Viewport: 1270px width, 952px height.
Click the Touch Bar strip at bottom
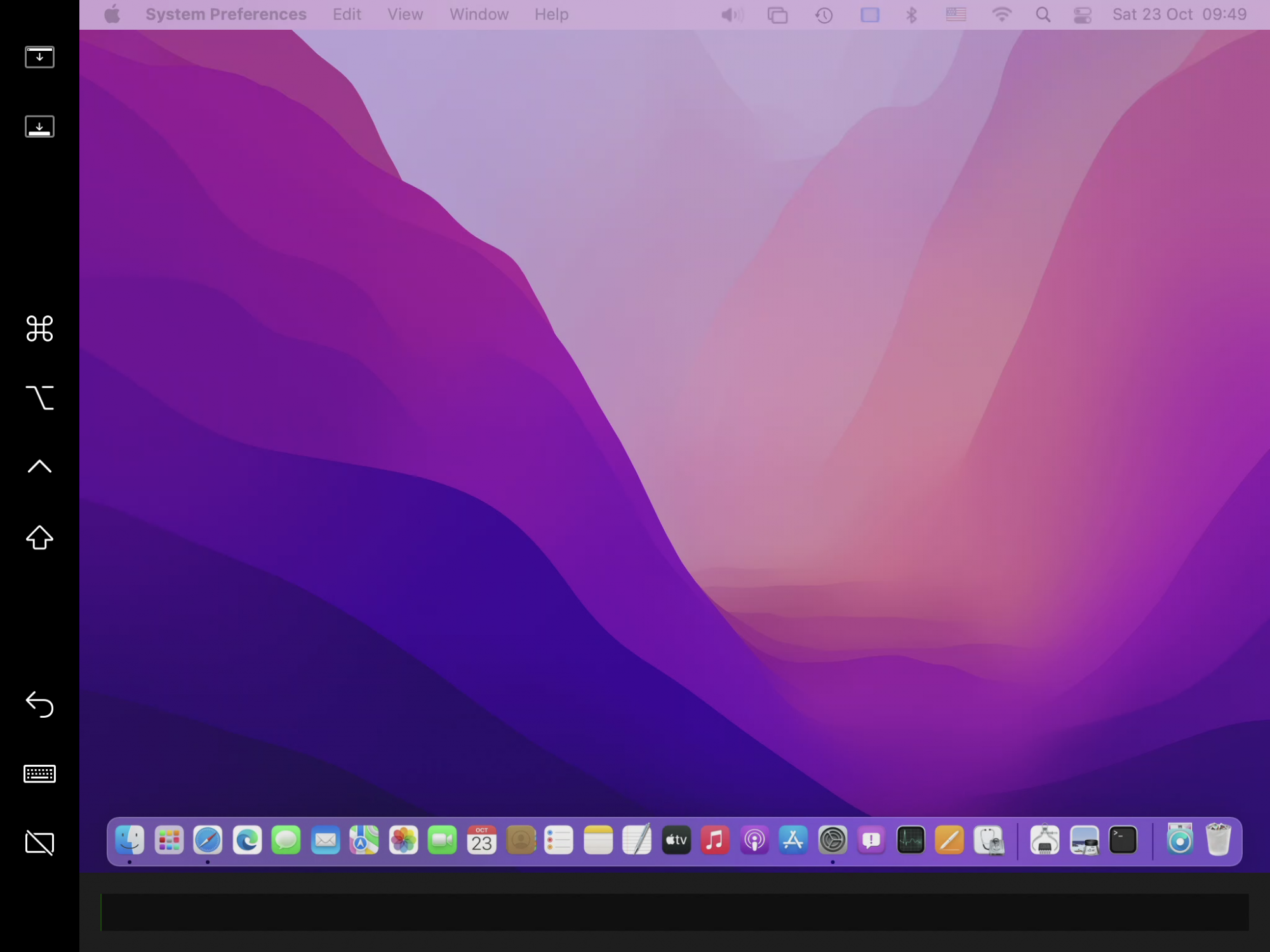[x=674, y=912]
